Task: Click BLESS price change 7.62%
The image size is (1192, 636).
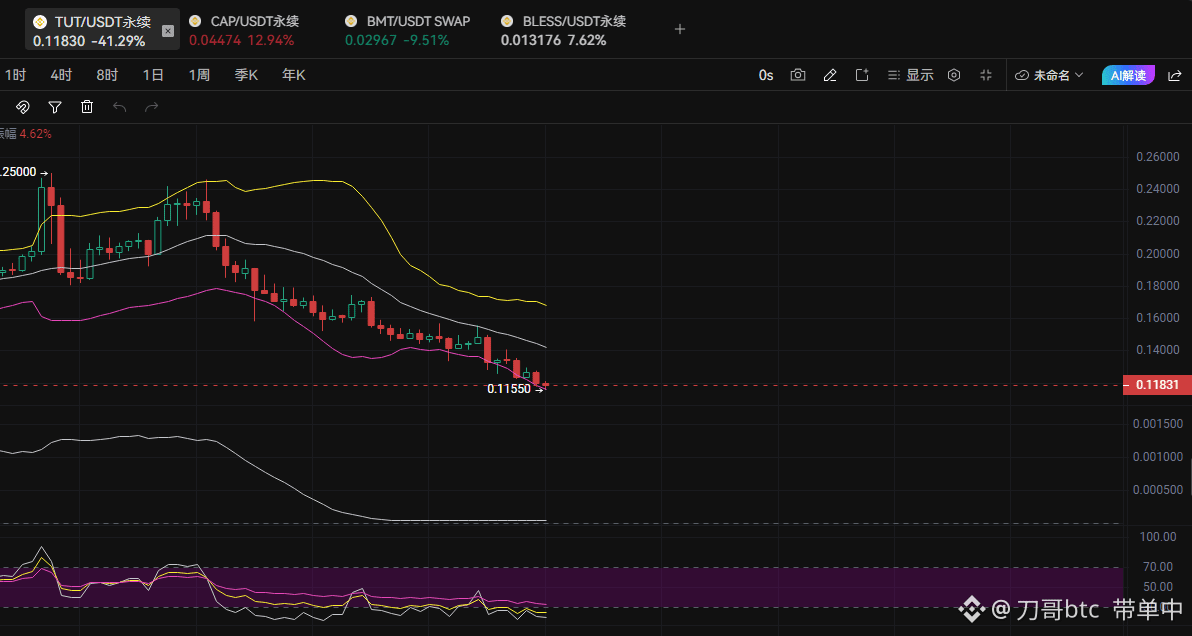Action: 586,40
